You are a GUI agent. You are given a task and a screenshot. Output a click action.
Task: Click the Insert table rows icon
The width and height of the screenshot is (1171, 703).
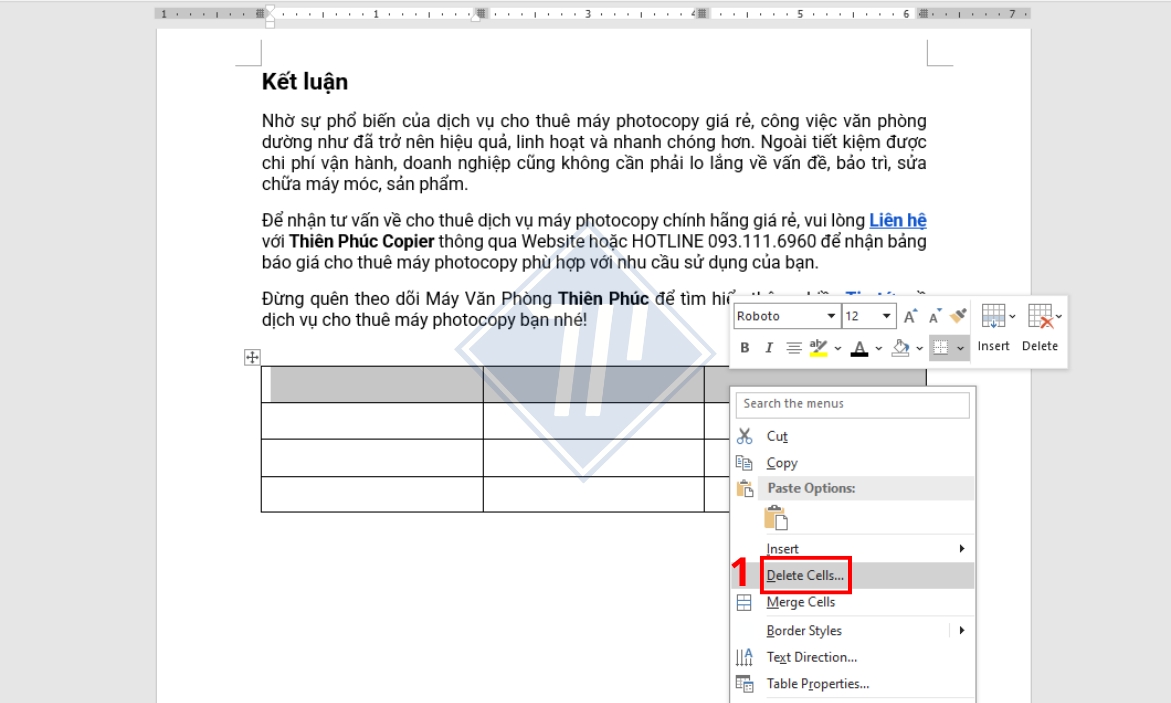[992, 317]
